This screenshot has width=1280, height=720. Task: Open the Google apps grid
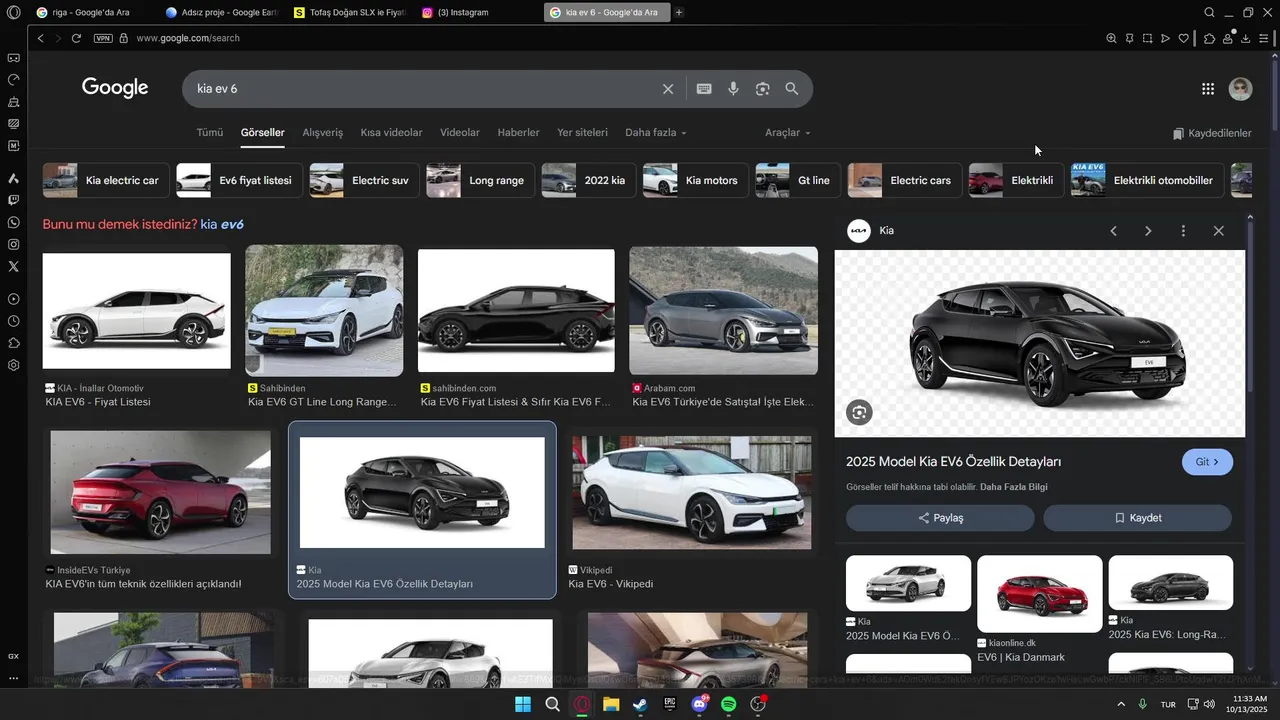tap(1208, 89)
